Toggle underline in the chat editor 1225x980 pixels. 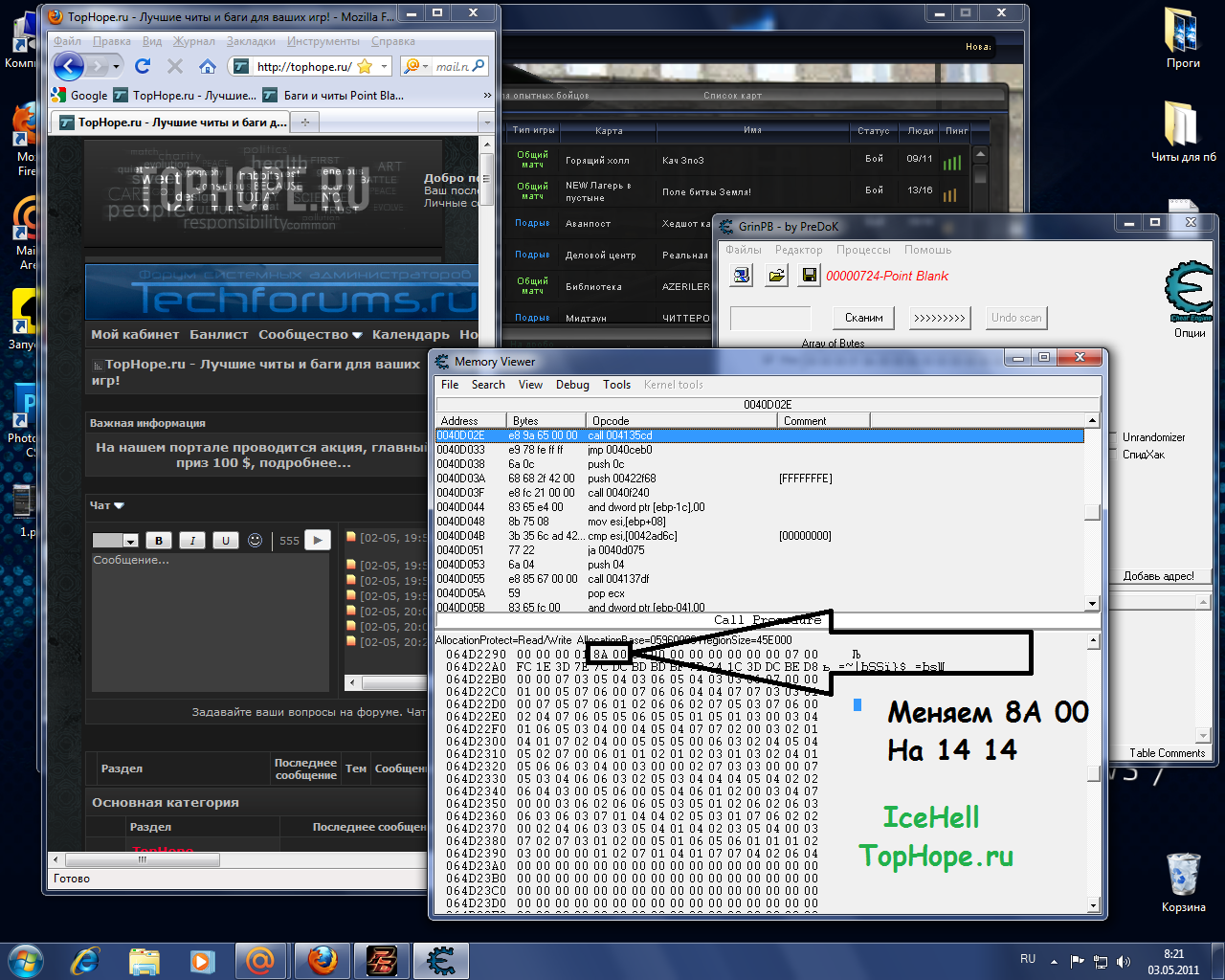tap(226, 541)
